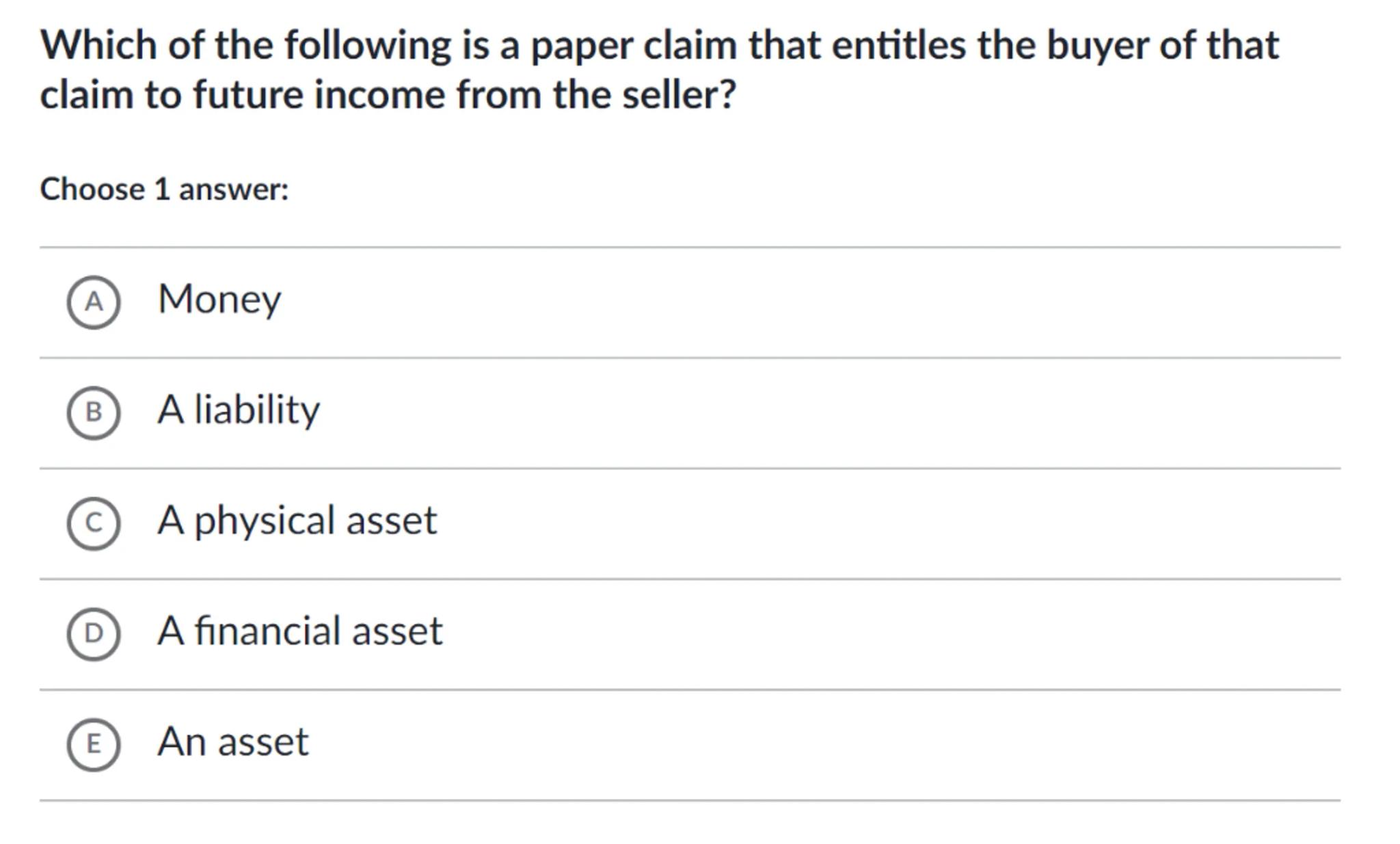Select radio button A for Money
This screenshot has width=1400, height=844.
[94, 302]
